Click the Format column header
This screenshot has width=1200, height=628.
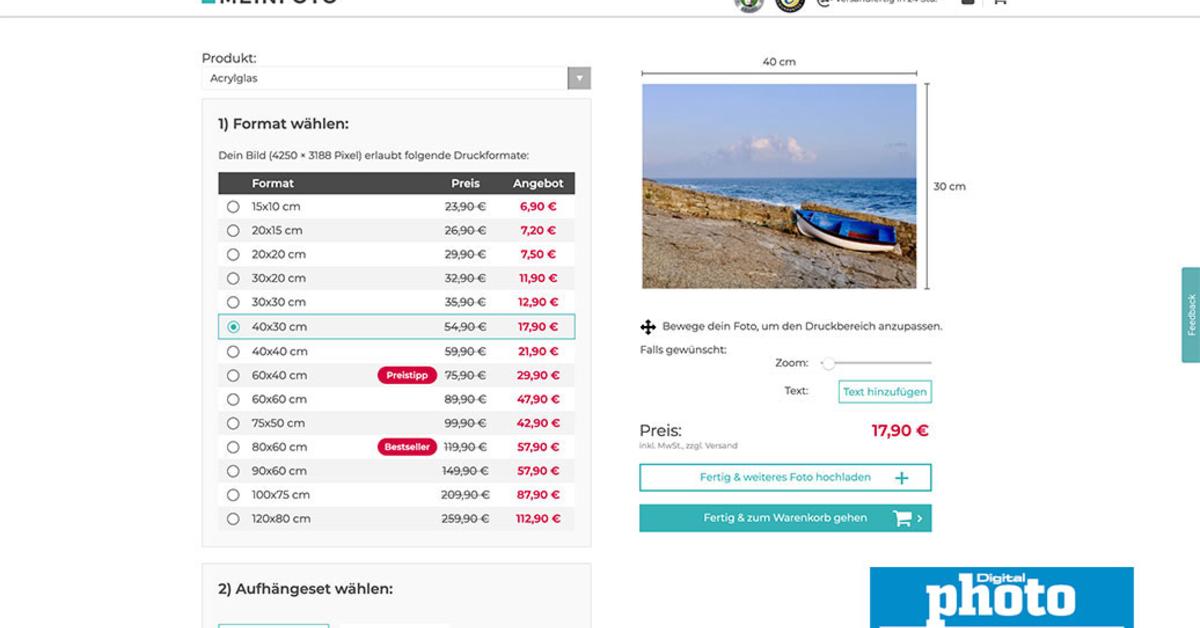point(273,183)
